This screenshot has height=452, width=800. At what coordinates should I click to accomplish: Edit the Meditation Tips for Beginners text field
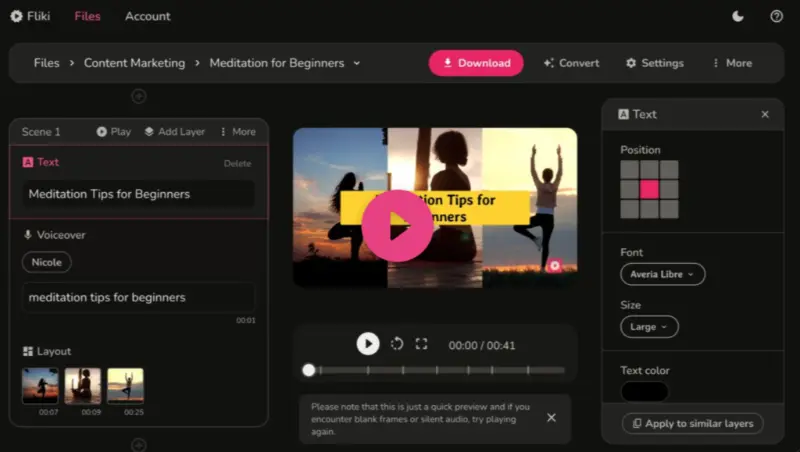[138, 194]
